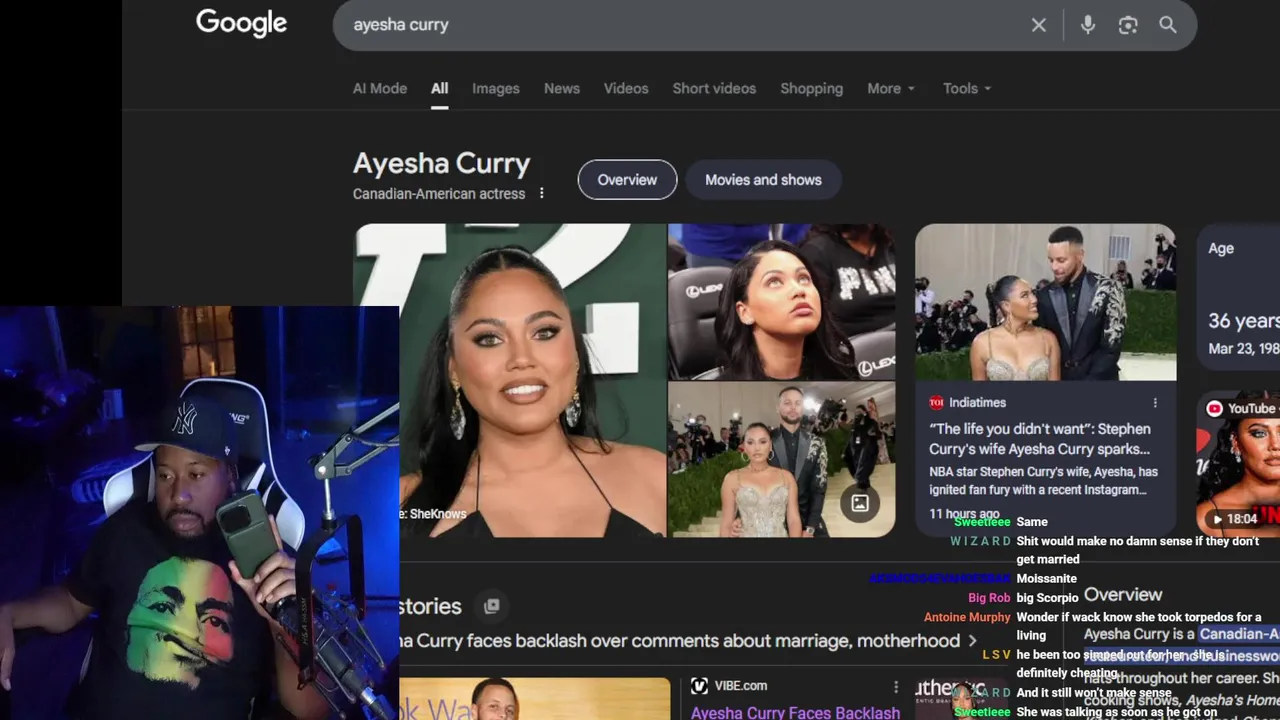The width and height of the screenshot is (1280, 720).
Task: Click chat message from Big Rob
Action: (x=1047, y=598)
